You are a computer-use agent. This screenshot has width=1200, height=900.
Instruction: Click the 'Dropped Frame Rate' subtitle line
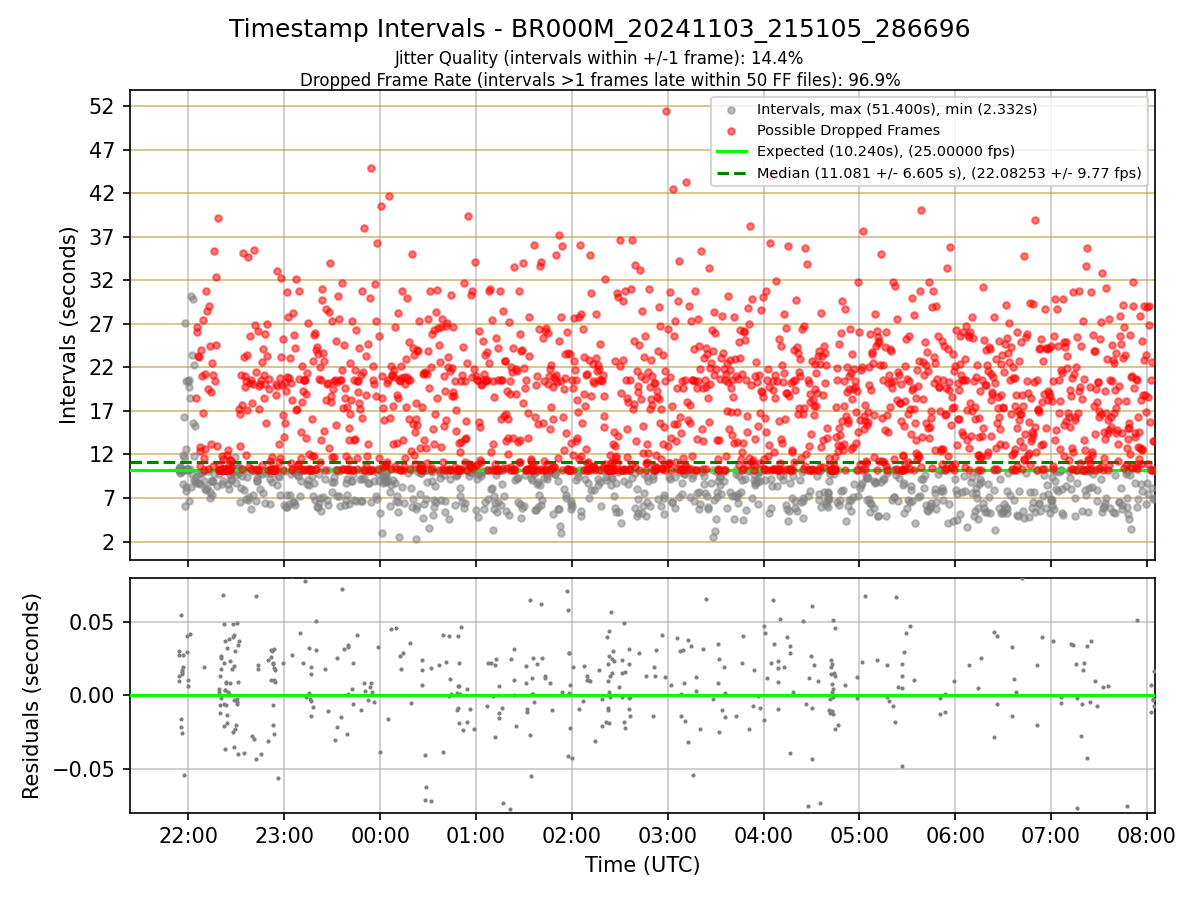tap(600, 79)
